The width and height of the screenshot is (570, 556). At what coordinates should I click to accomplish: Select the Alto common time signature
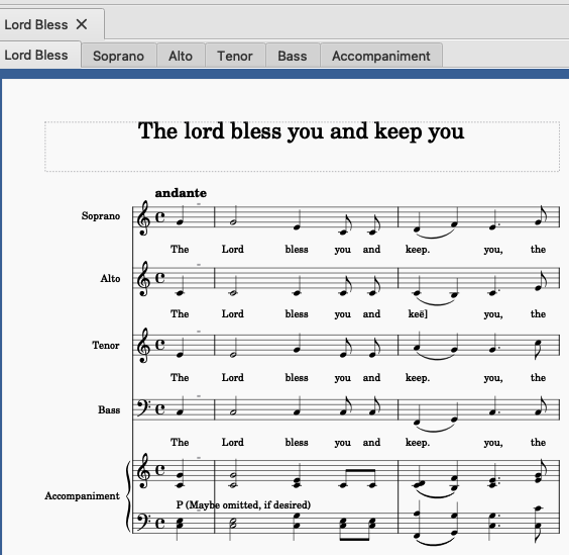(x=160, y=278)
